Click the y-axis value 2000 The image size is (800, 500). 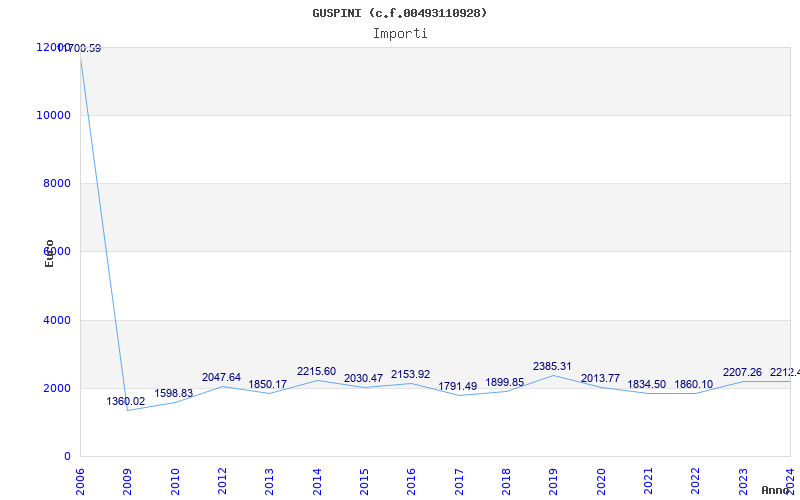click(x=57, y=388)
